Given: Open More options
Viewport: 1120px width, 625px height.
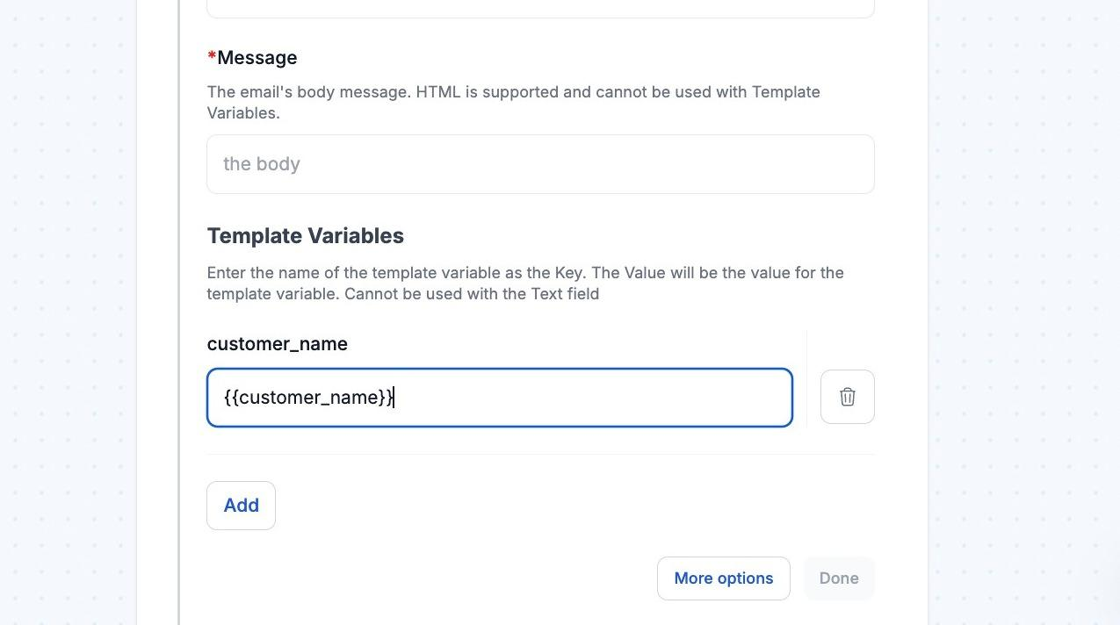Looking at the screenshot, I should [x=723, y=578].
